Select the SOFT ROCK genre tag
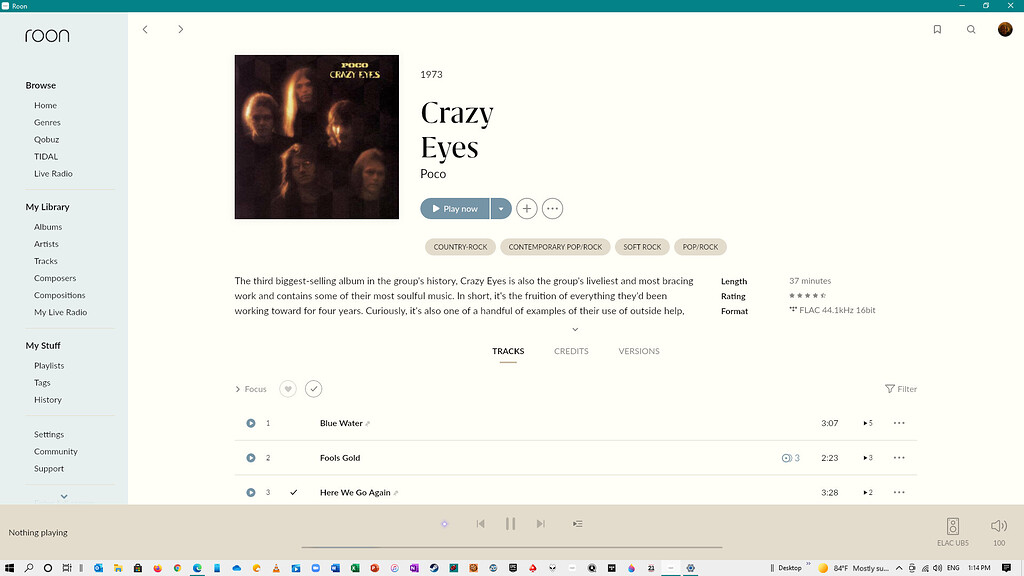Image resolution: width=1024 pixels, height=576 pixels. point(642,247)
